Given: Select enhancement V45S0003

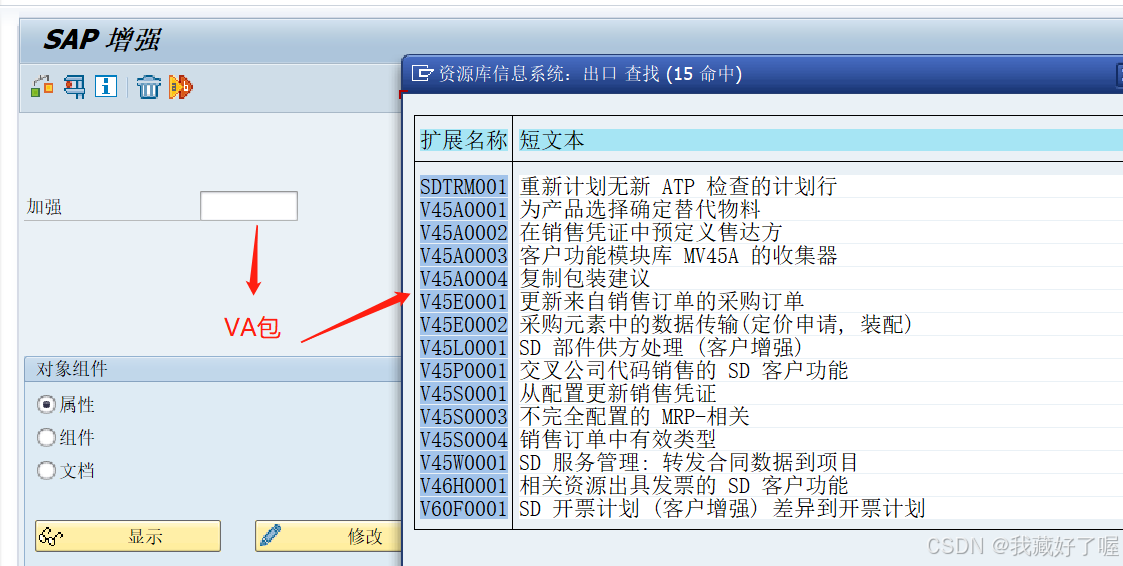Looking at the screenshot, I should [463, 416].
